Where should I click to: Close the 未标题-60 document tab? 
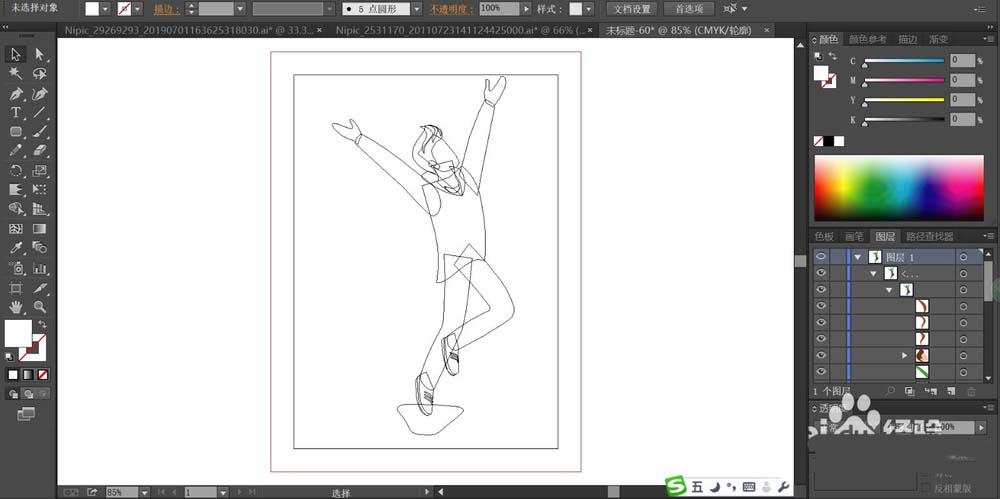(767, 30)
